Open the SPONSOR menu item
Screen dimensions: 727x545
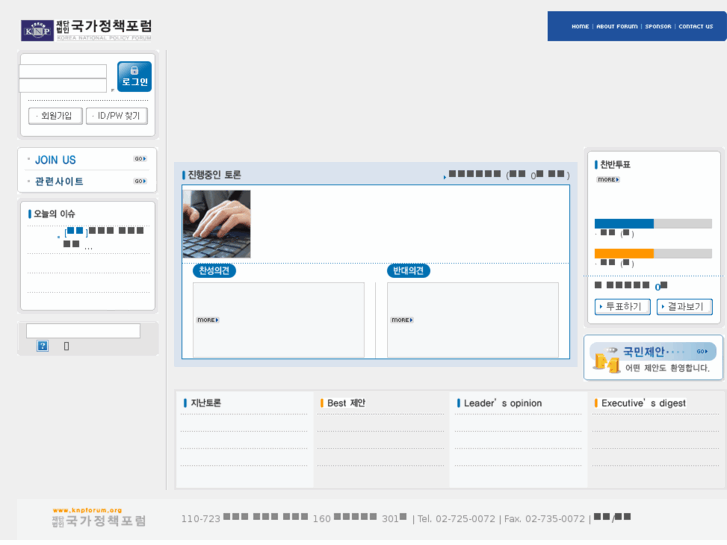658,26
